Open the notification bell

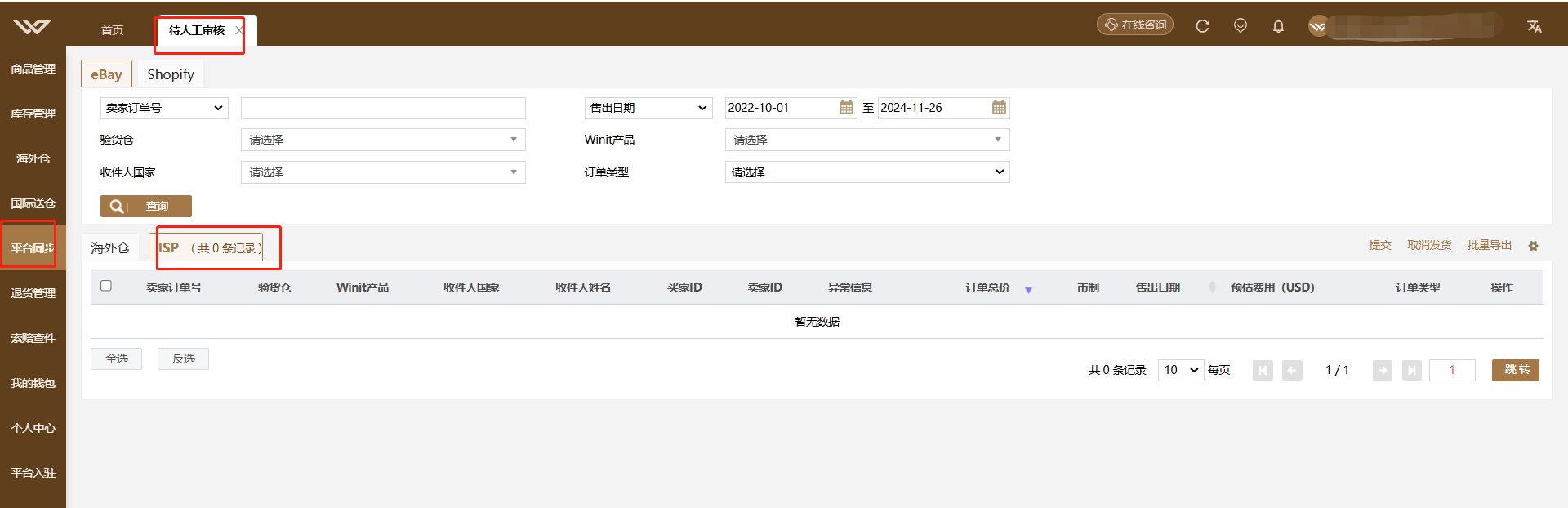pyautogui.click(x=1279, y=26)
